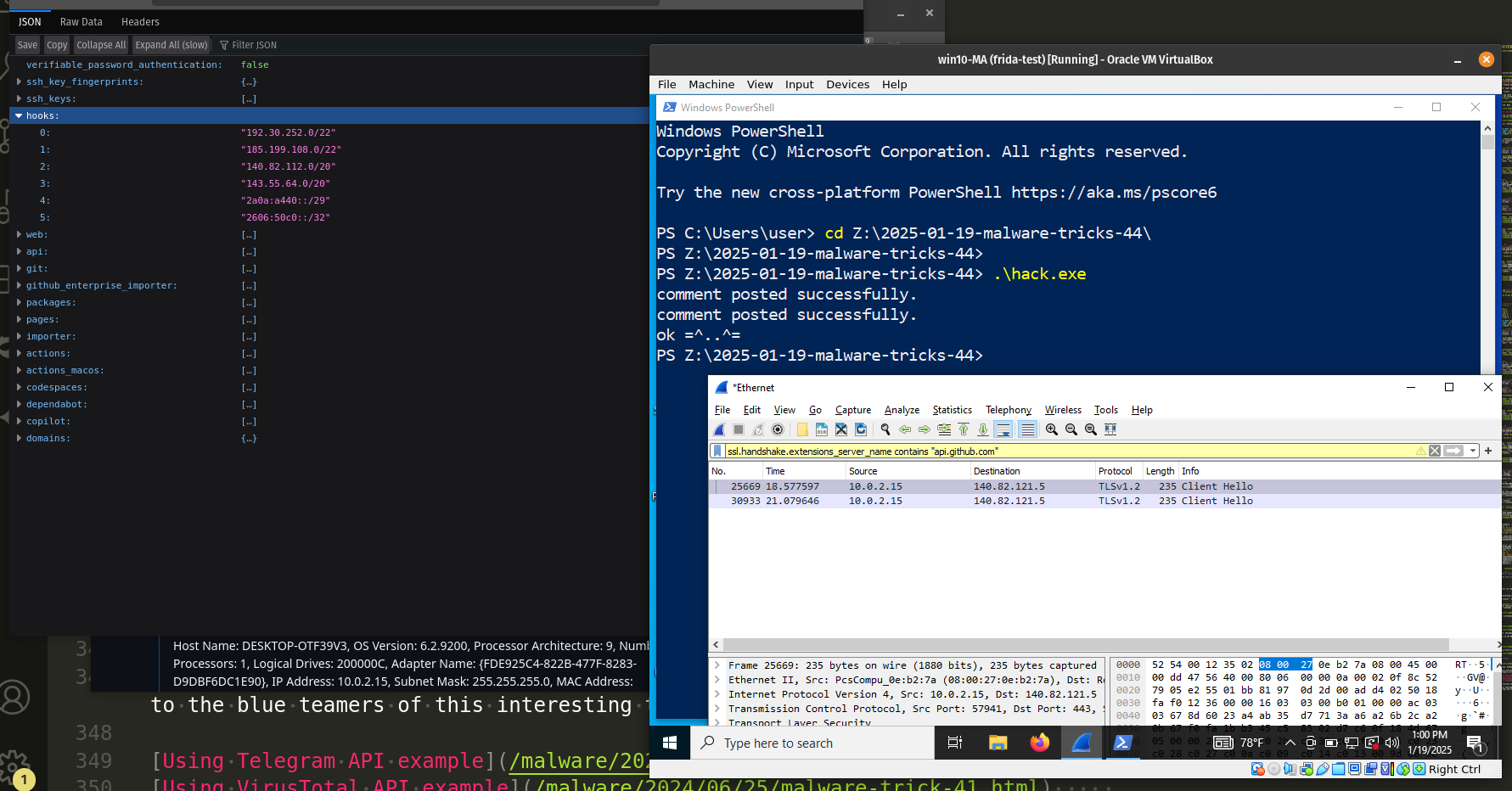Zoom in Wireshark packet text
This screenshot has height=791, width=1512.
(1052, 429)
